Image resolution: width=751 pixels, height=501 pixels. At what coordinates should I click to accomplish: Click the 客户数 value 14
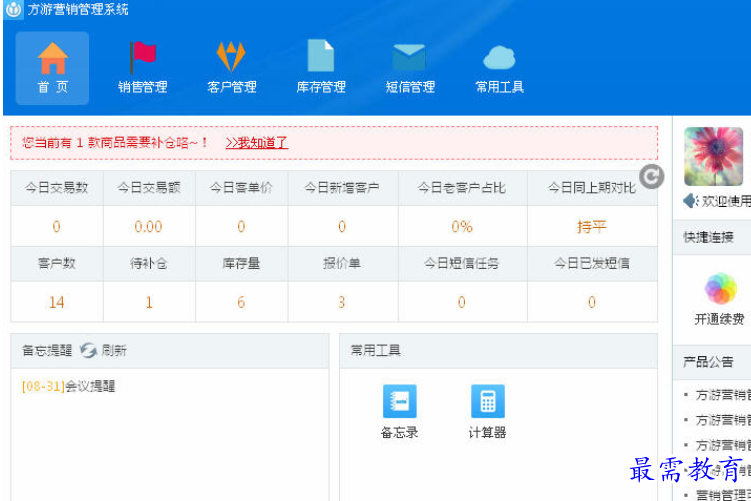click(x=56, y=302)
